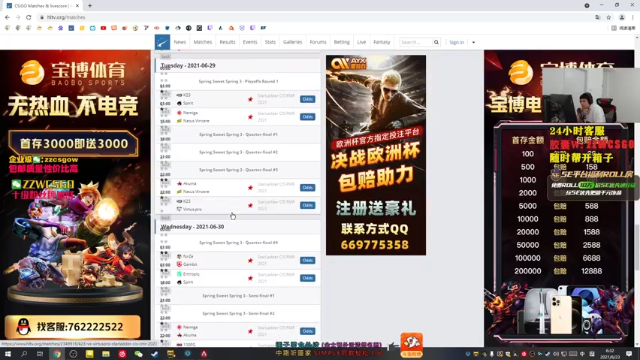Click Odds for Entropiq vs Spirit

[307, 278]
